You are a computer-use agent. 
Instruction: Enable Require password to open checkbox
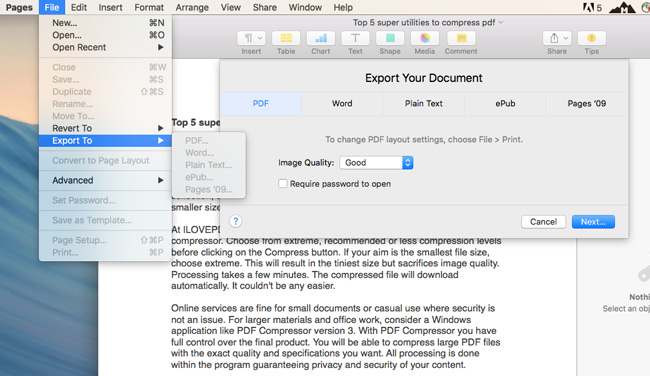point(283,184)
